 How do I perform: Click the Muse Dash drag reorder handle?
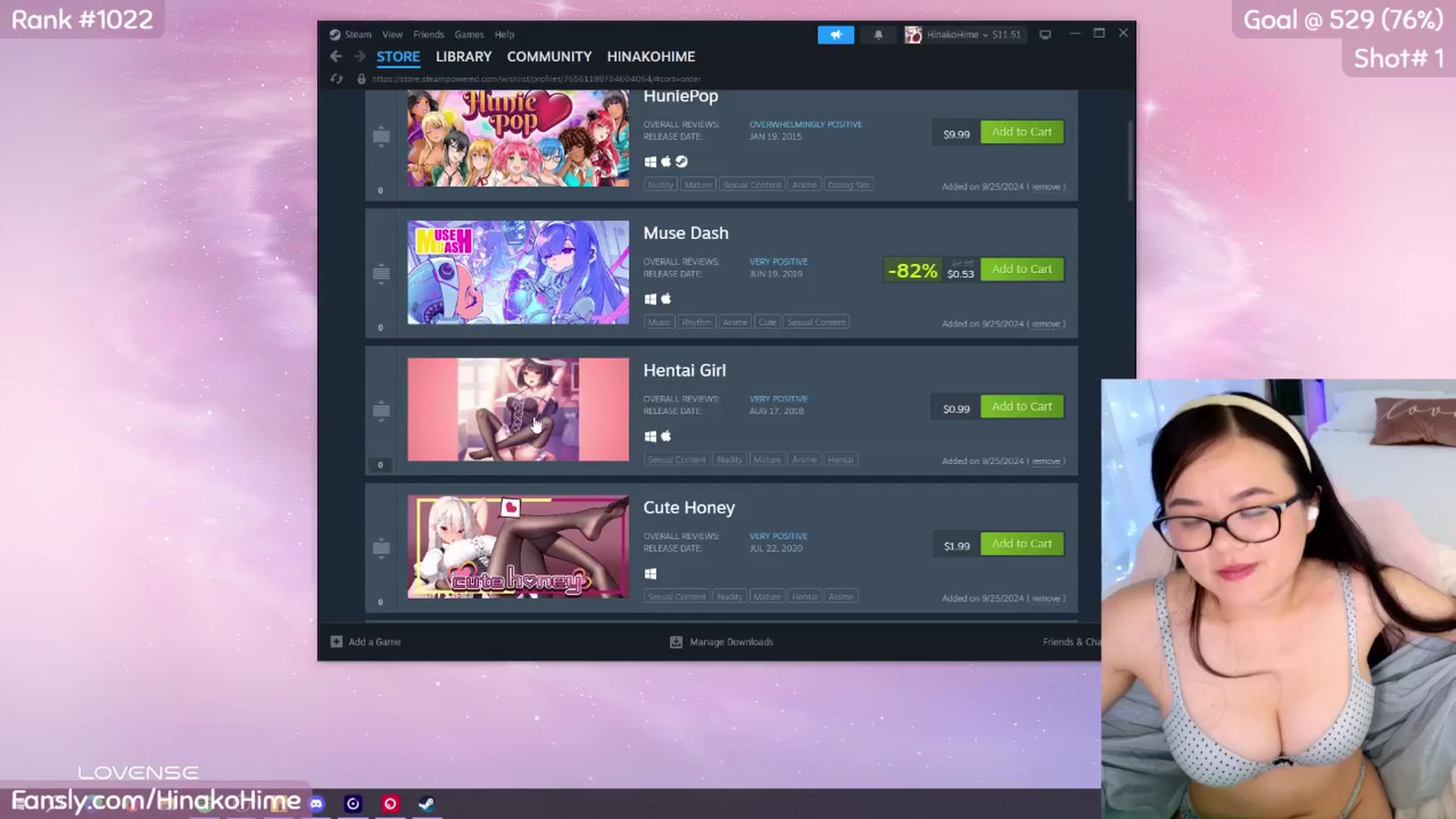pos(381,274)
